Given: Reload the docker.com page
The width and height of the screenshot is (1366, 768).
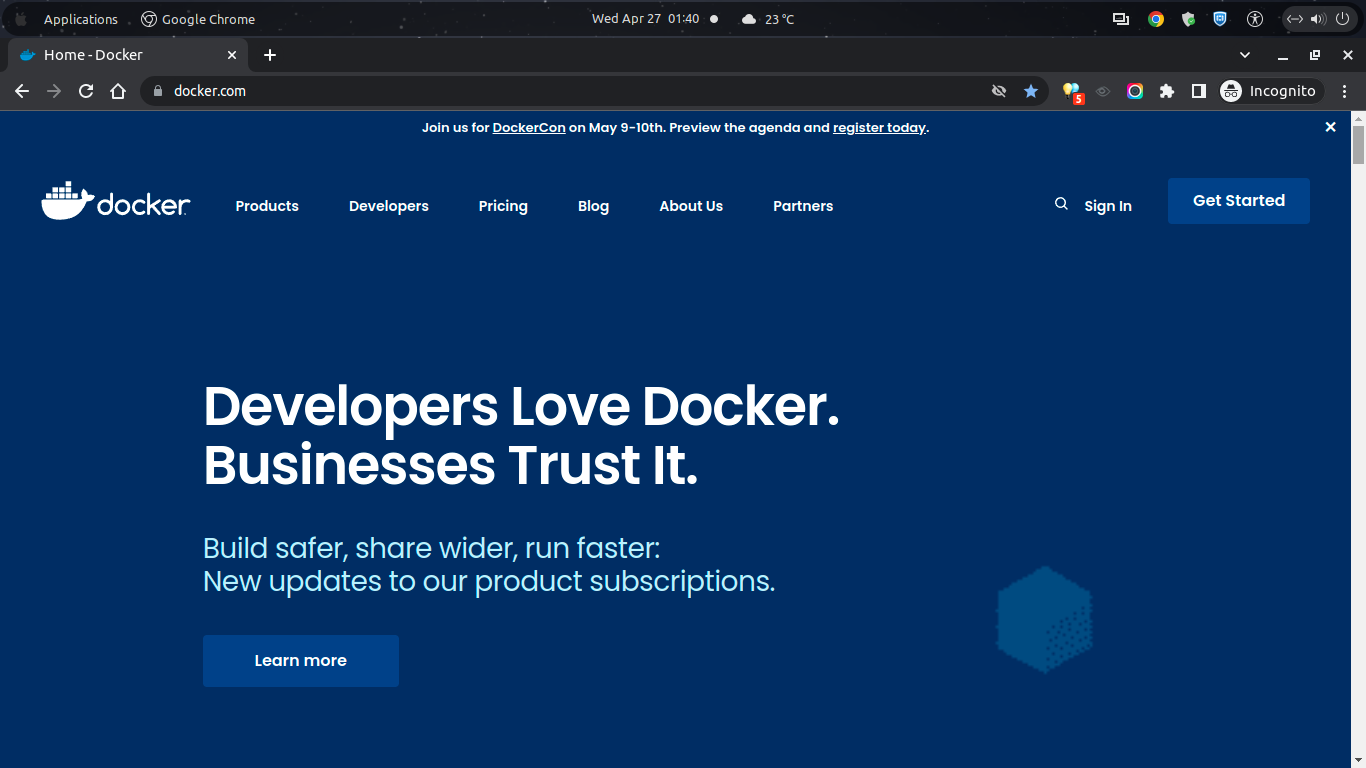Looking at the screenshot, I should coord(86,91).
